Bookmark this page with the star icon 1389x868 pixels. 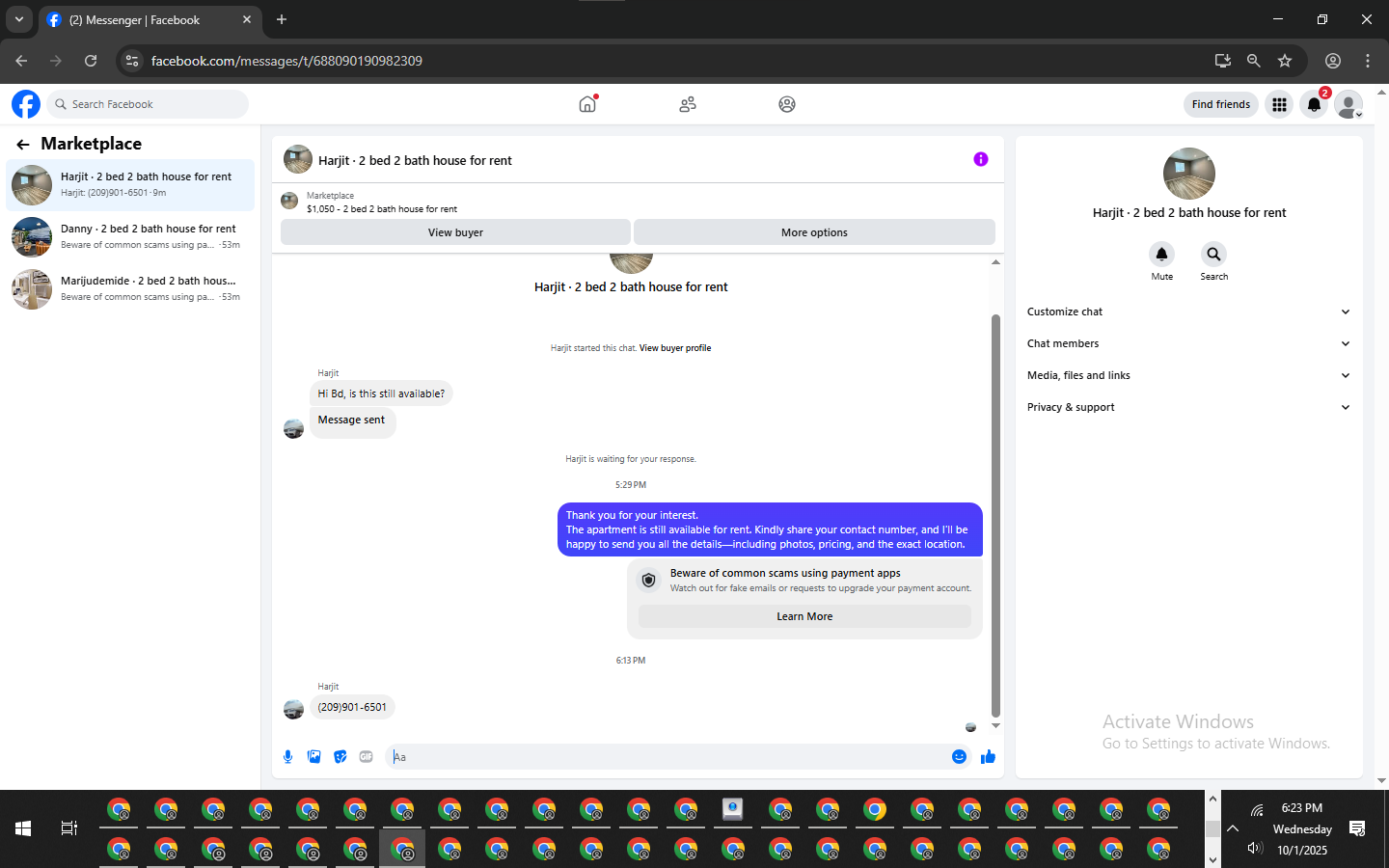1285,61
